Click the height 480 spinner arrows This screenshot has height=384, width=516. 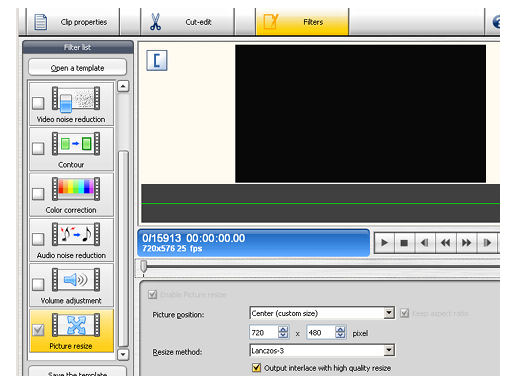[340, 332]
